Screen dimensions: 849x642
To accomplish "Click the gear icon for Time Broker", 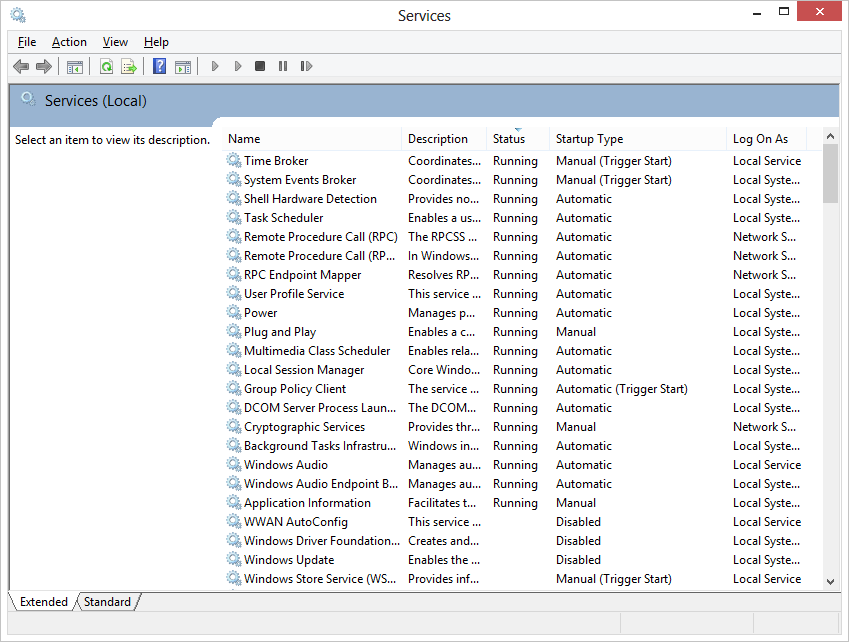I will tap(234, 160).
